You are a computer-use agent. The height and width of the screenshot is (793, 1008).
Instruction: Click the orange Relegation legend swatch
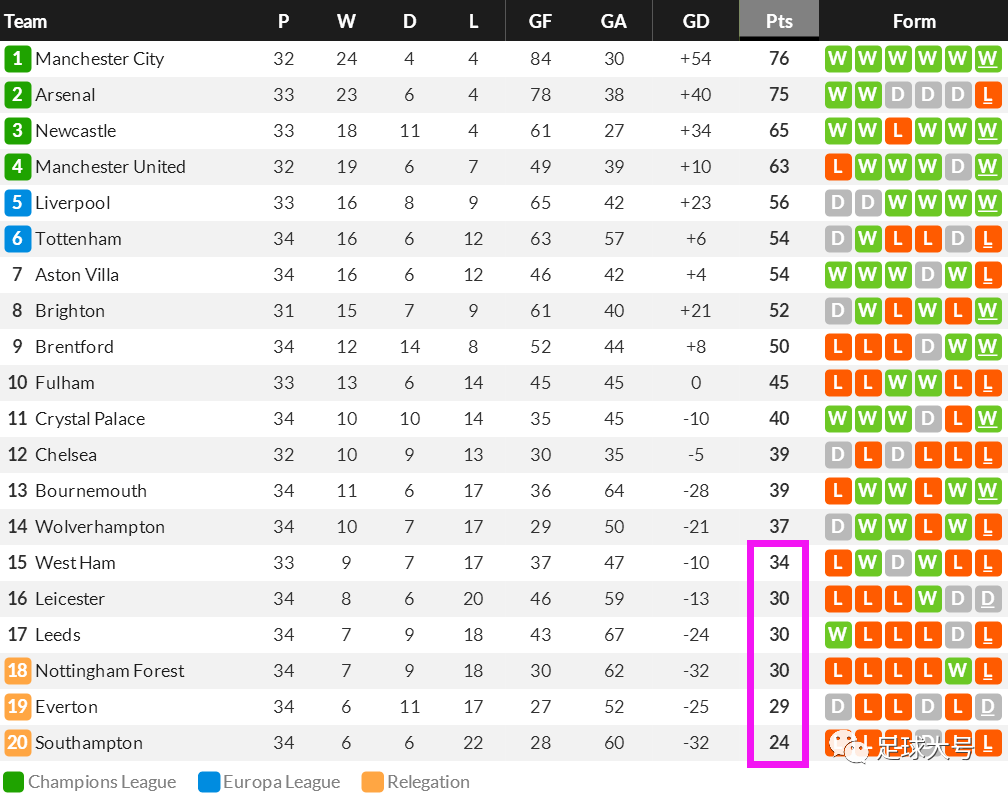click(373, 781)
